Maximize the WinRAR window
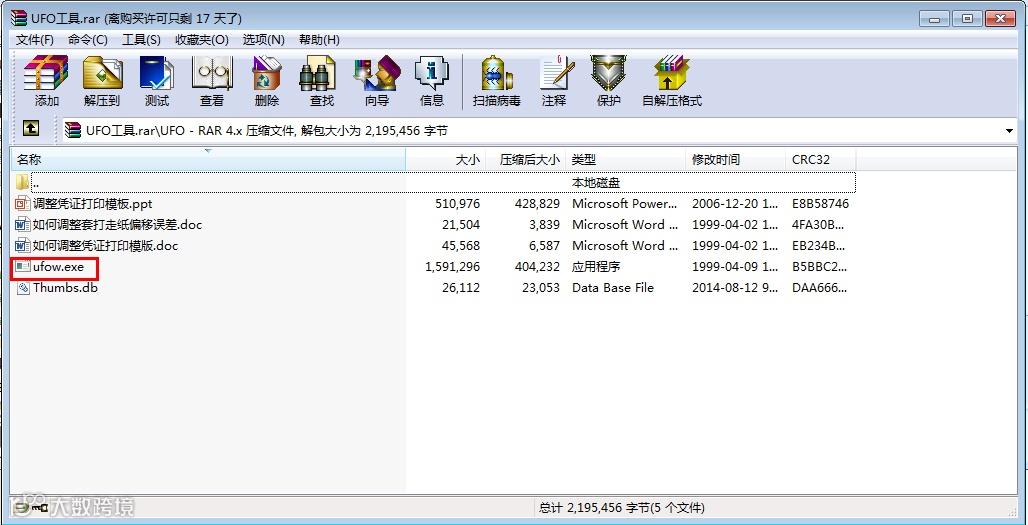Screen dimensions: 1028x525 click(x=966, y=18)
